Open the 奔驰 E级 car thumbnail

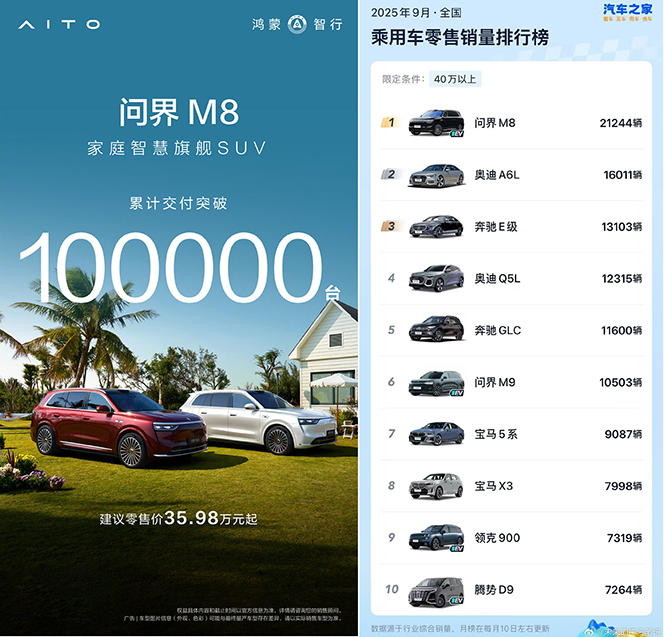click(436, 227)
